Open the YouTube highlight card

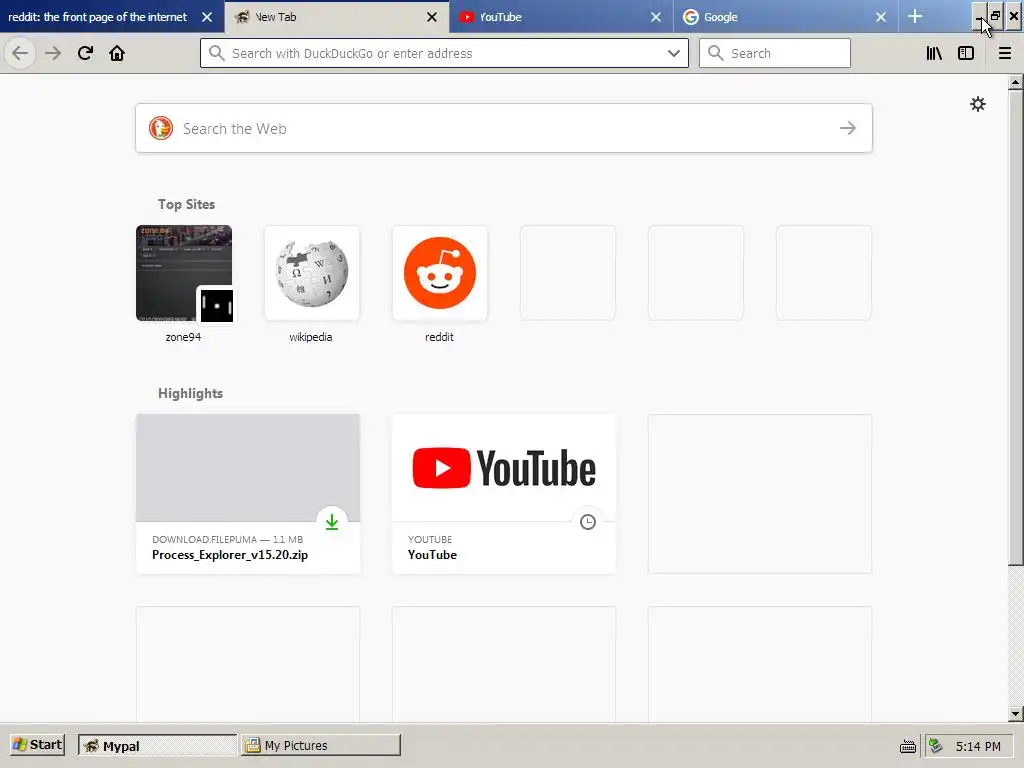coord(504,494)
